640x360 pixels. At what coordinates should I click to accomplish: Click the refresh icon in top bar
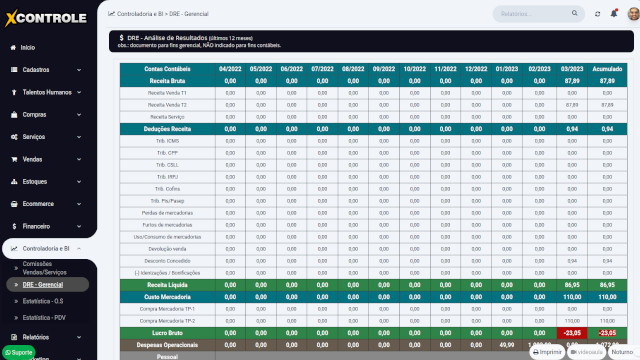[x=597, y=14]
